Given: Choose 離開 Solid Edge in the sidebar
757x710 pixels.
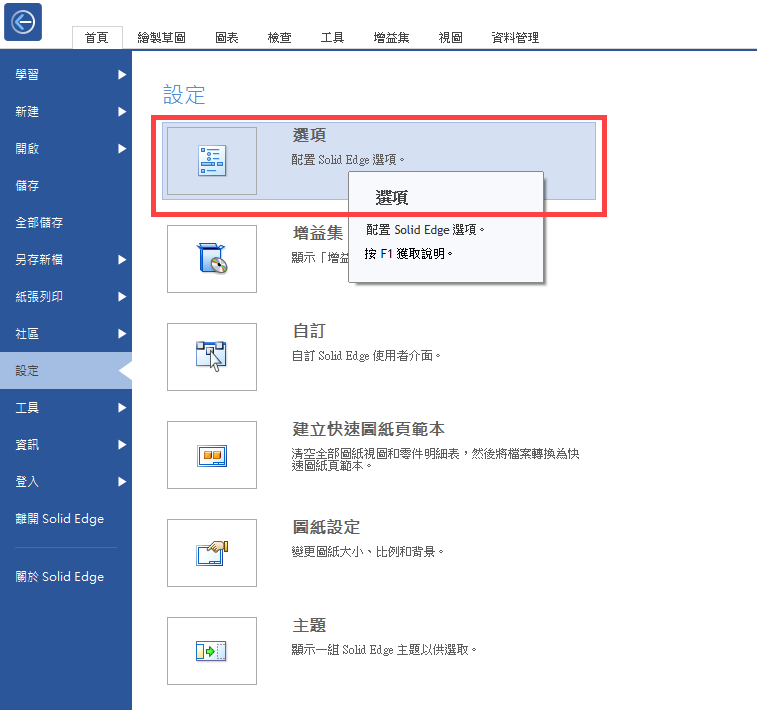Looking at the screenshot, I should tap(66, 519).
